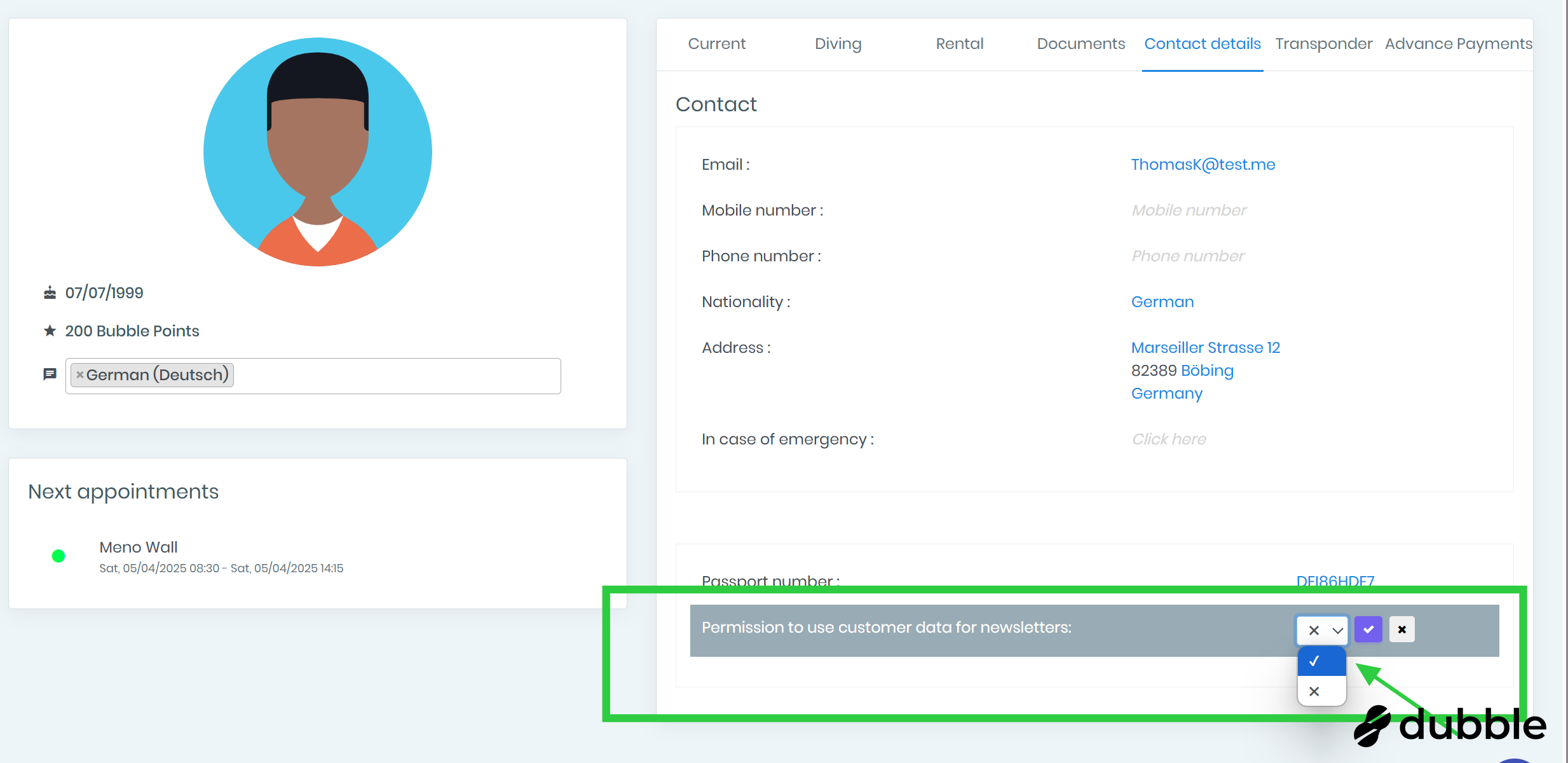Click the language speech bubble icon

tap(50, 375)
